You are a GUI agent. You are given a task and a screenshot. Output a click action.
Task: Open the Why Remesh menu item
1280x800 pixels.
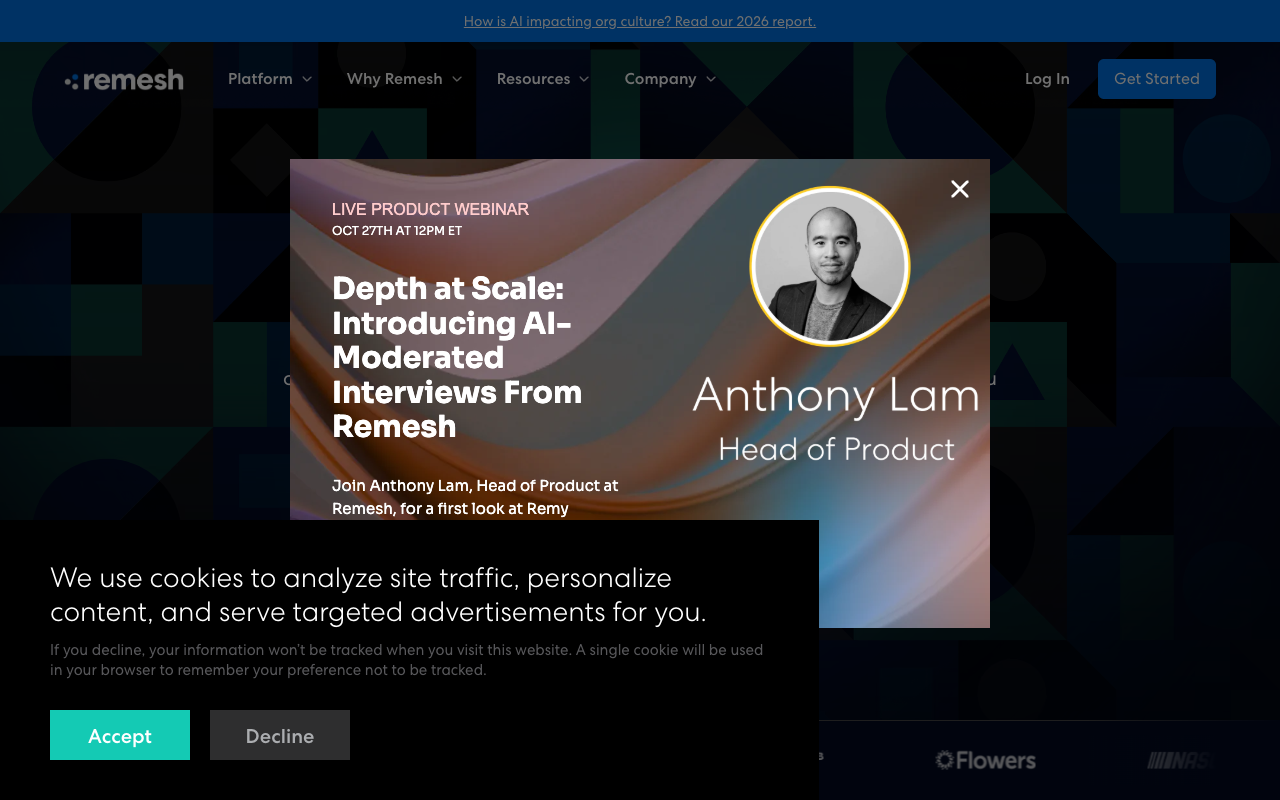tap(394, 79)
